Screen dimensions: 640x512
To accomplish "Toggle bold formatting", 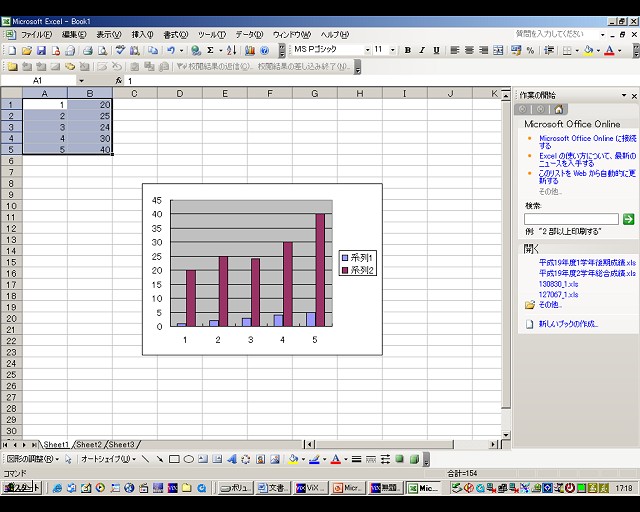I will click(407, 50).
